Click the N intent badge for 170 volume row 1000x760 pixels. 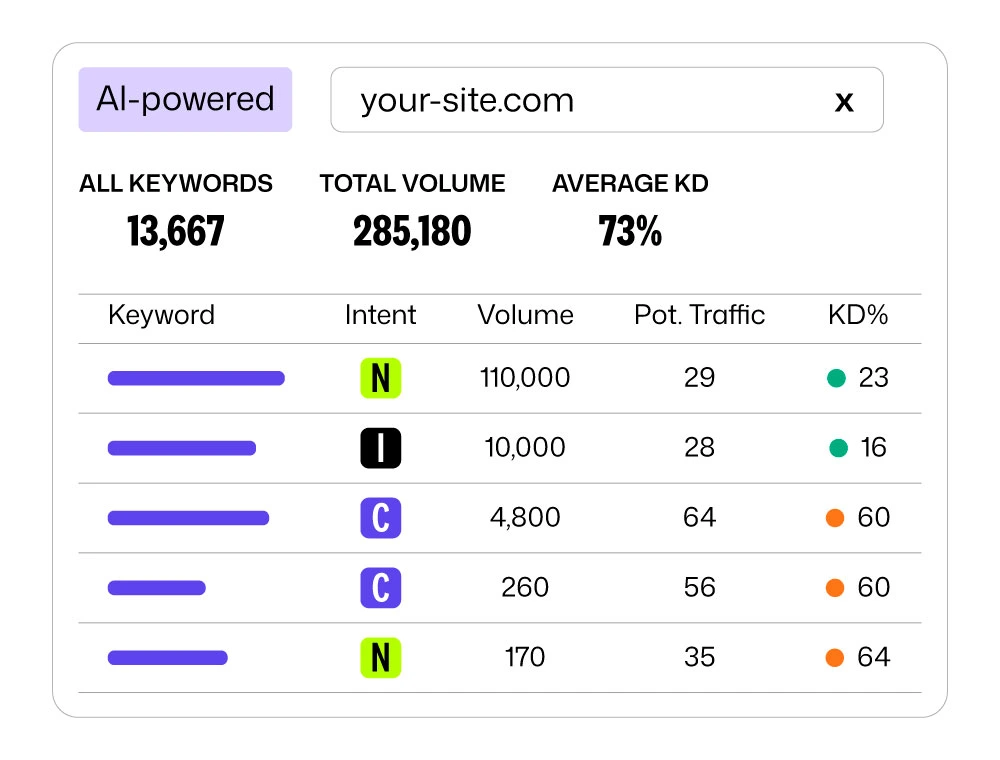(380, 658)
